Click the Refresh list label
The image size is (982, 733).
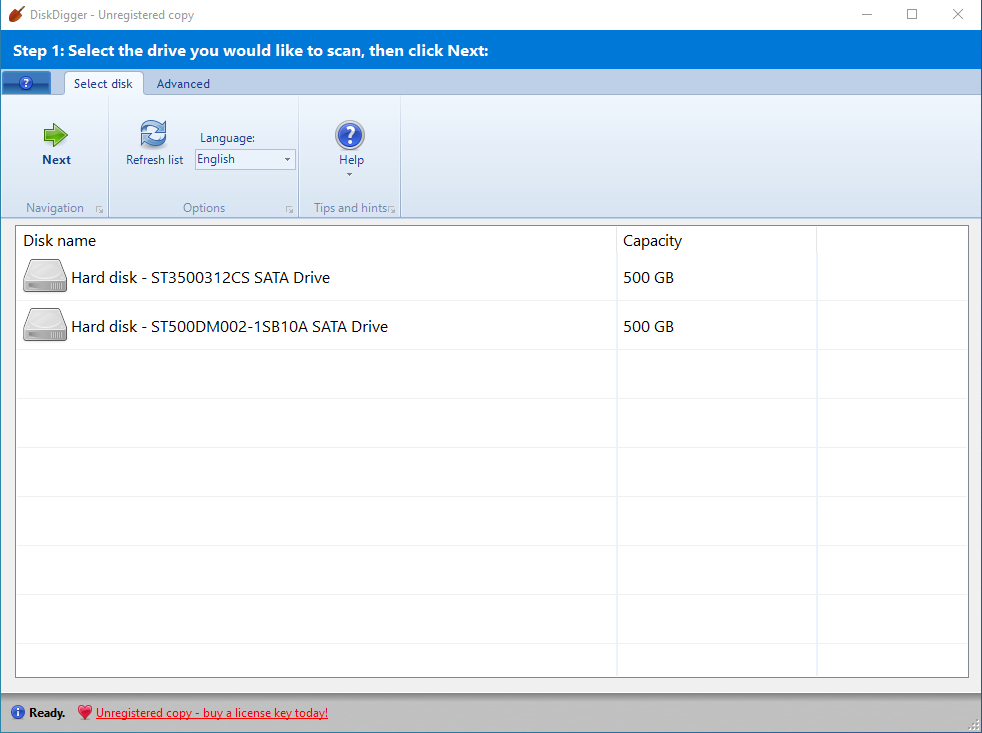coord(155,160)
